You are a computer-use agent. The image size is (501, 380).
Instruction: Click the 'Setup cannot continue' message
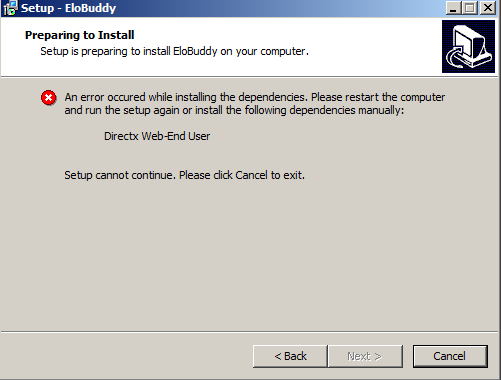pyautogui.click(x=184, y=175)
